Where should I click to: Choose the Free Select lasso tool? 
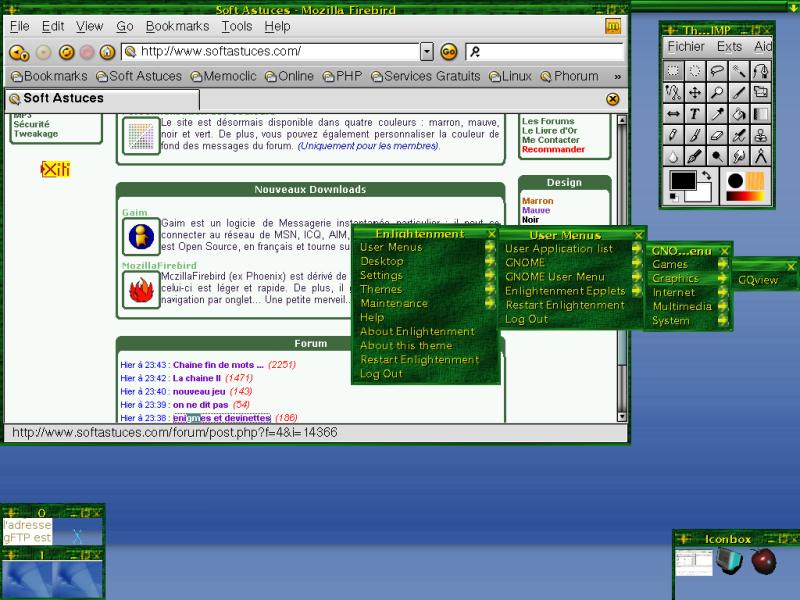pos(717,70)
